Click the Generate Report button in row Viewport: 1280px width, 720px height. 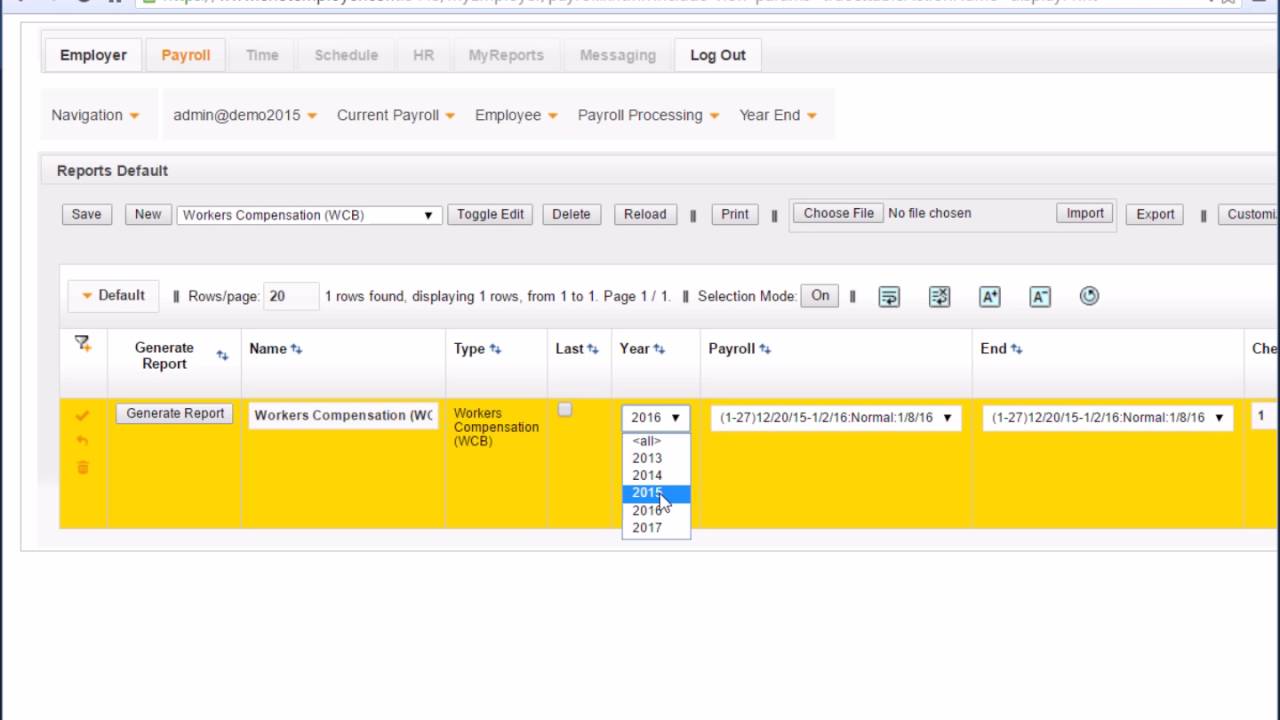pyautogui.click(x=175, y=413)
